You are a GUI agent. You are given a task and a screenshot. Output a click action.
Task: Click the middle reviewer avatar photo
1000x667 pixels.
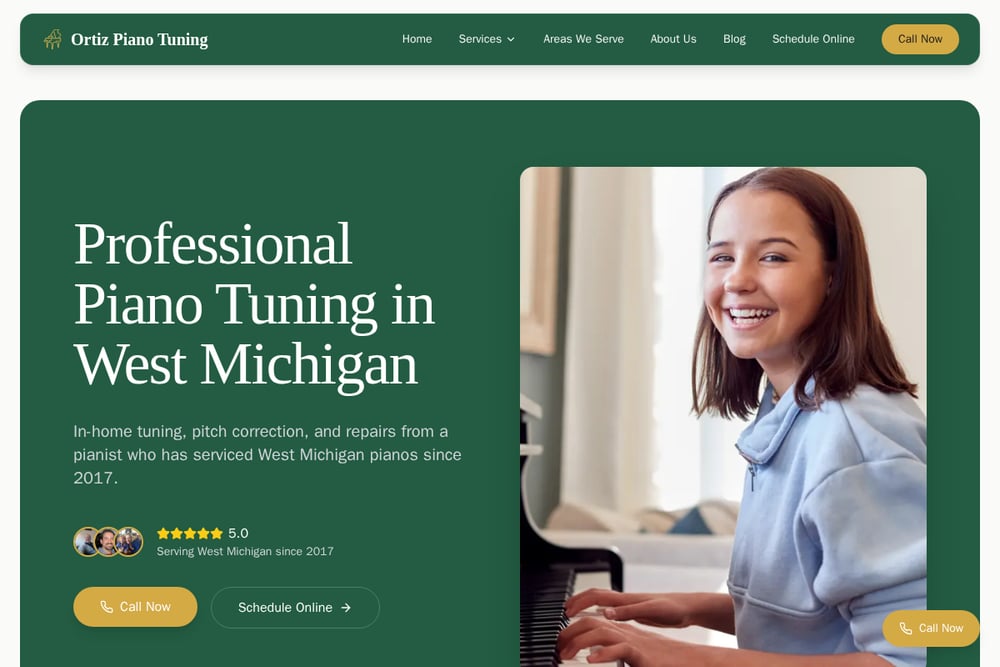coord(107,542)
